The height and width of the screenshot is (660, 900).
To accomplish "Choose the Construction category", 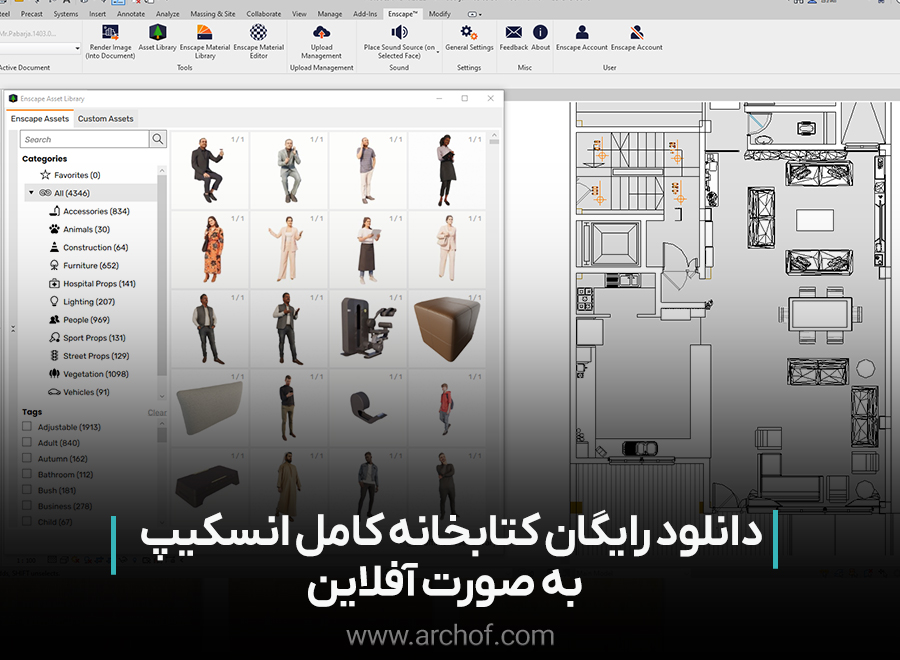I will [88, 247].
